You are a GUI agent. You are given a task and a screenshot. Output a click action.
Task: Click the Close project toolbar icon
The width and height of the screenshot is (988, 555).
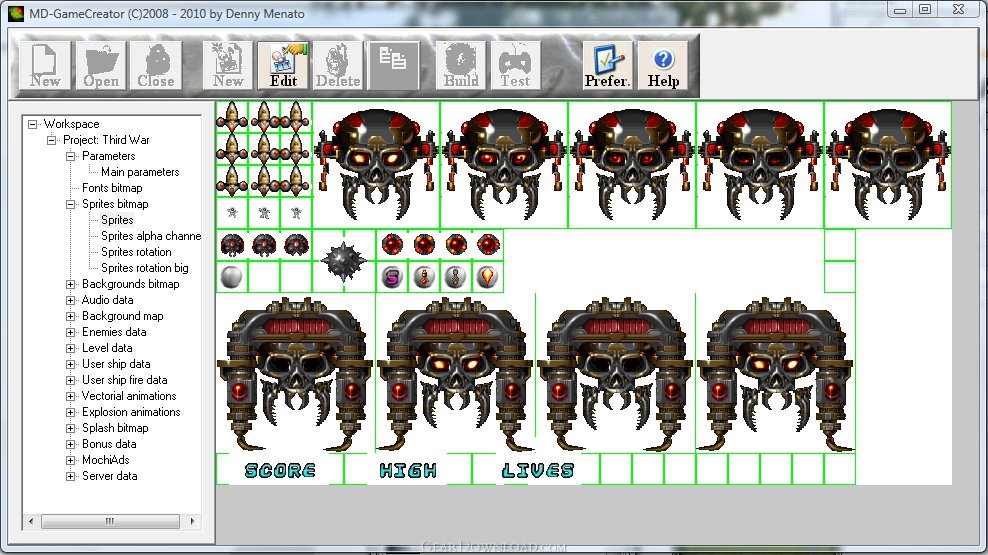[156, 66]
